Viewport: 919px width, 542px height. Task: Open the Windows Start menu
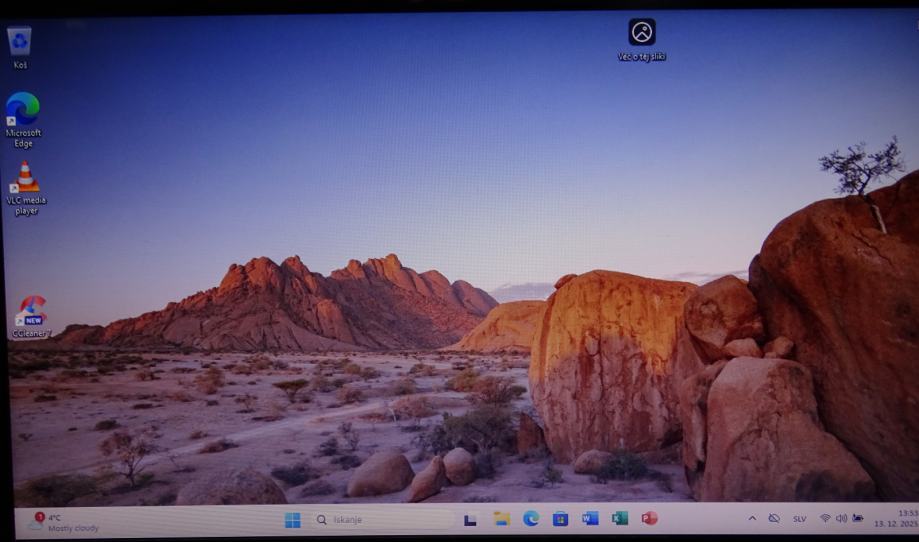click(x=292, y=520)
